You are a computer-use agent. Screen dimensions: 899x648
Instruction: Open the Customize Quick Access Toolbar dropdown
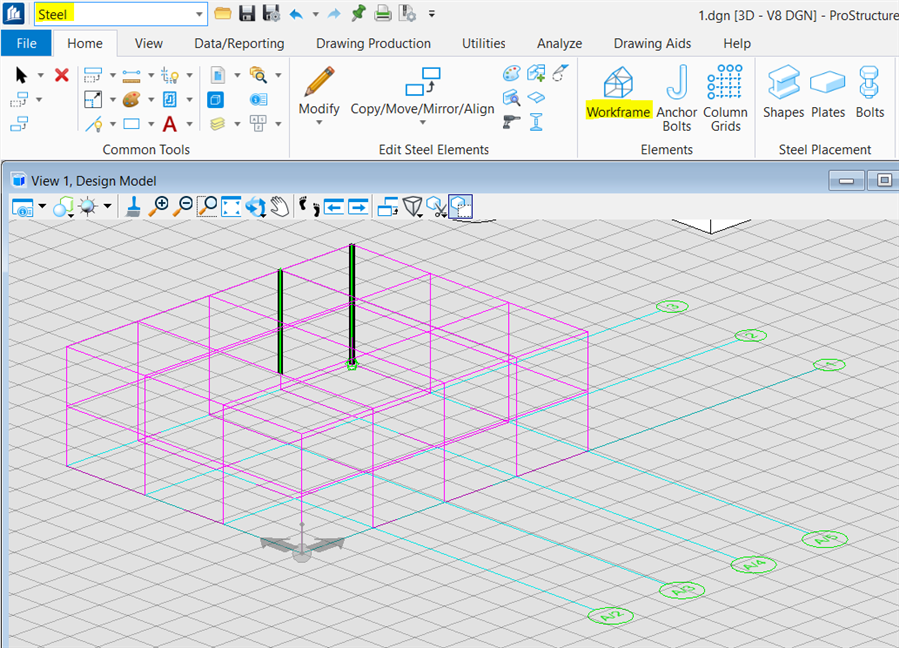click(x=432, y=14)
